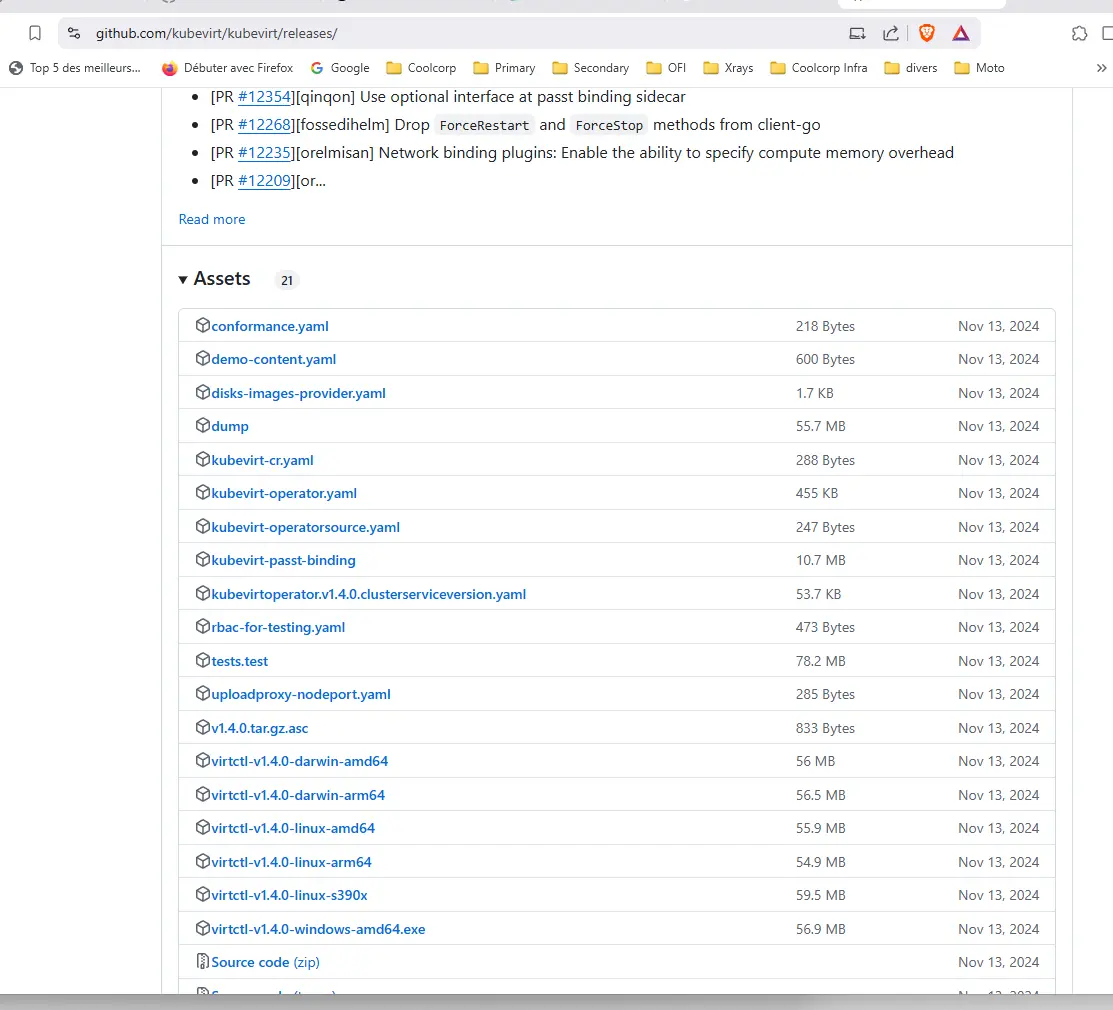
Task: Click the package icon next to dump
Action: tap(203, 426)
